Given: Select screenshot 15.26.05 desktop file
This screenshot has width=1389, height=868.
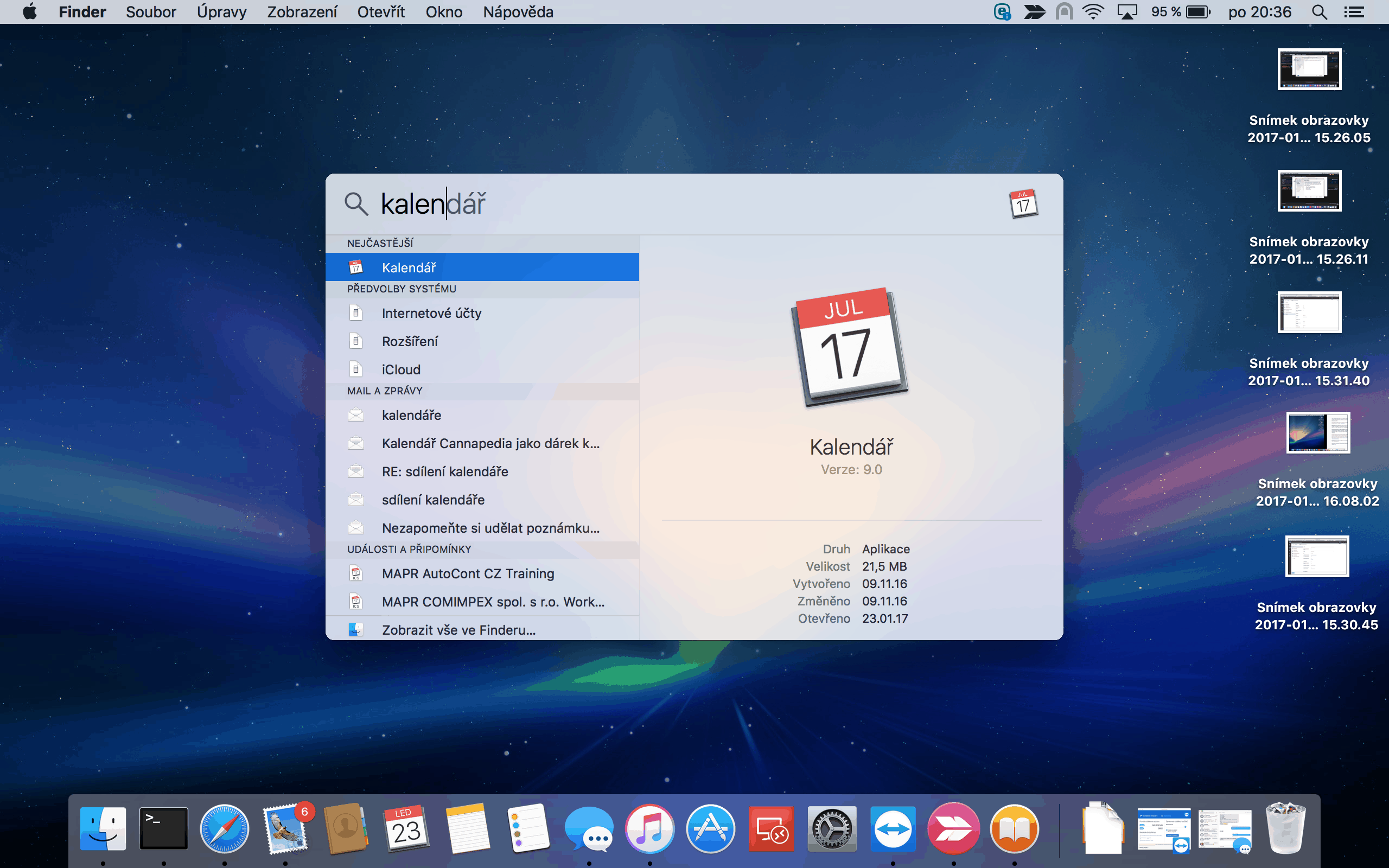Looking at the screenshot, I should 1309,97.
